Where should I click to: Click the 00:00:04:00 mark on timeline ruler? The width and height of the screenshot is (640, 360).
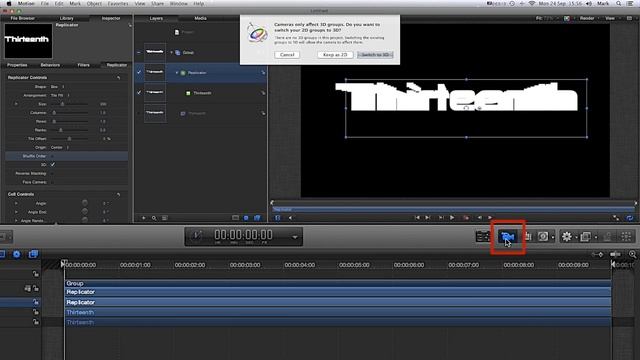point(300,265)
